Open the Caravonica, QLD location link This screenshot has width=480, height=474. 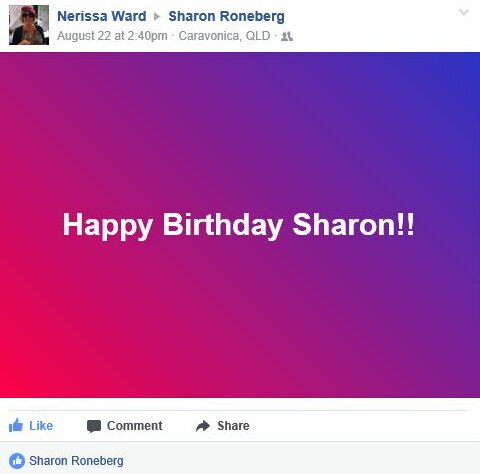click(x=224, y=36)
